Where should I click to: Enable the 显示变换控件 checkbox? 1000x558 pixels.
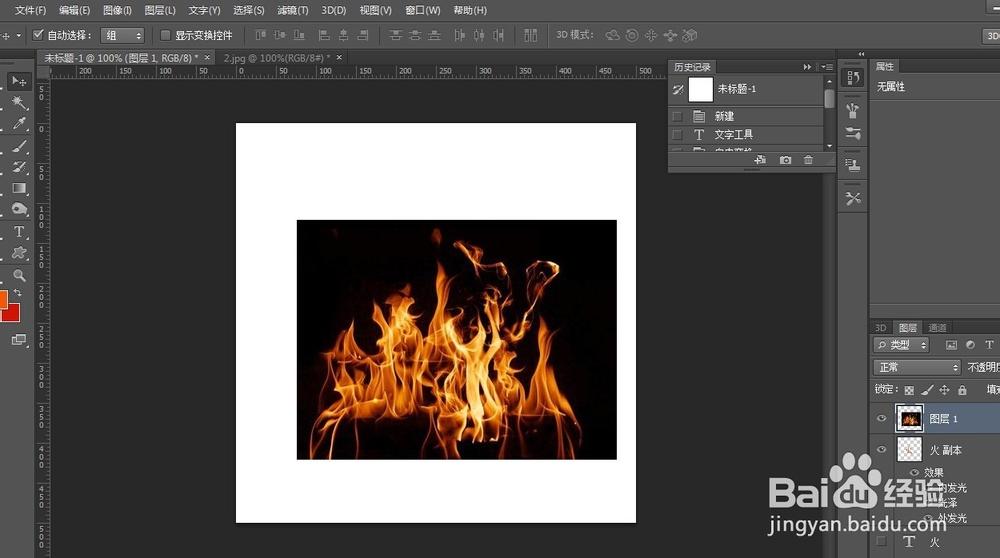(x=165, y=35)
